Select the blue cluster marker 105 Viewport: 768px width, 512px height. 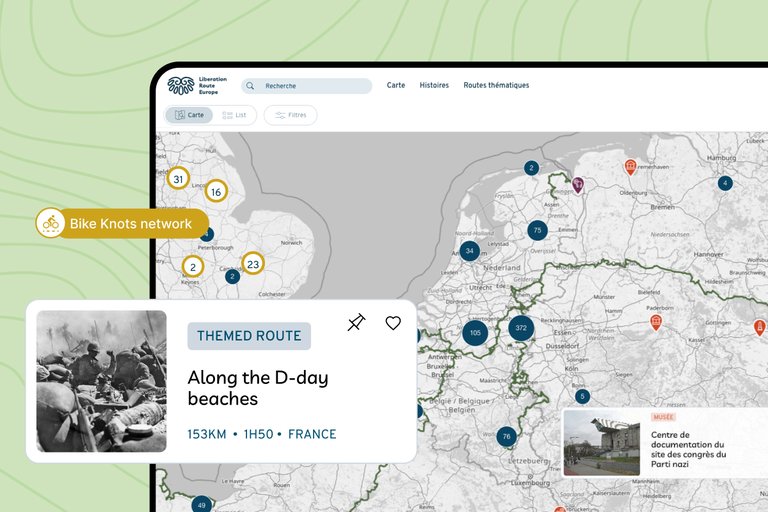[475, 333]
